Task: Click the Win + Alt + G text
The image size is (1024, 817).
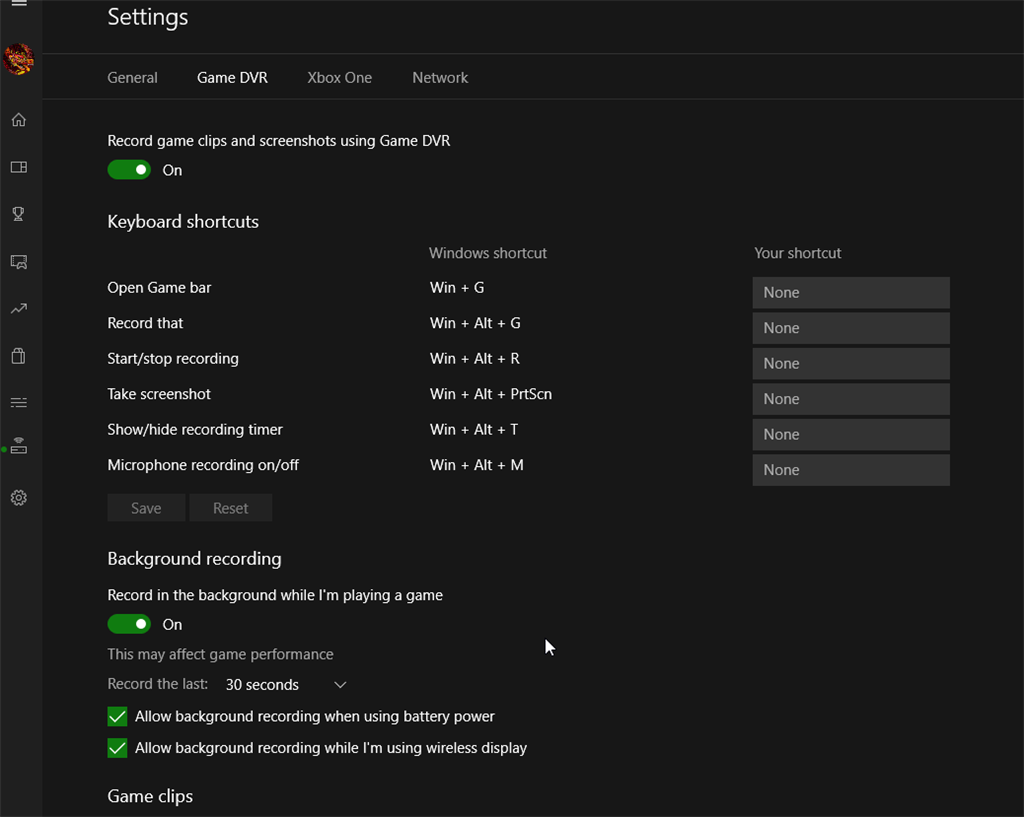Action: (475, 323)
